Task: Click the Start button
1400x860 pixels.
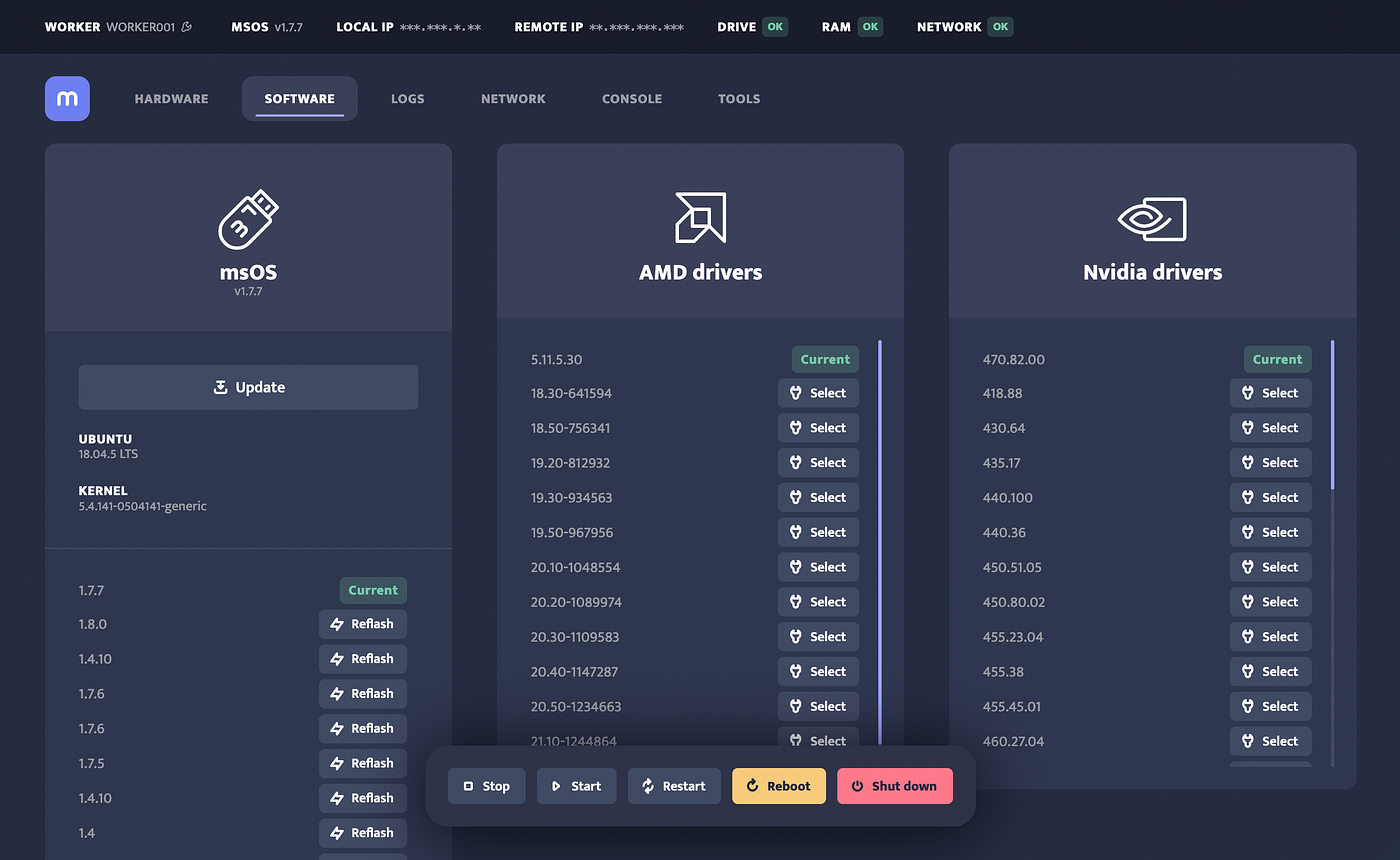Action: (577, 786)
